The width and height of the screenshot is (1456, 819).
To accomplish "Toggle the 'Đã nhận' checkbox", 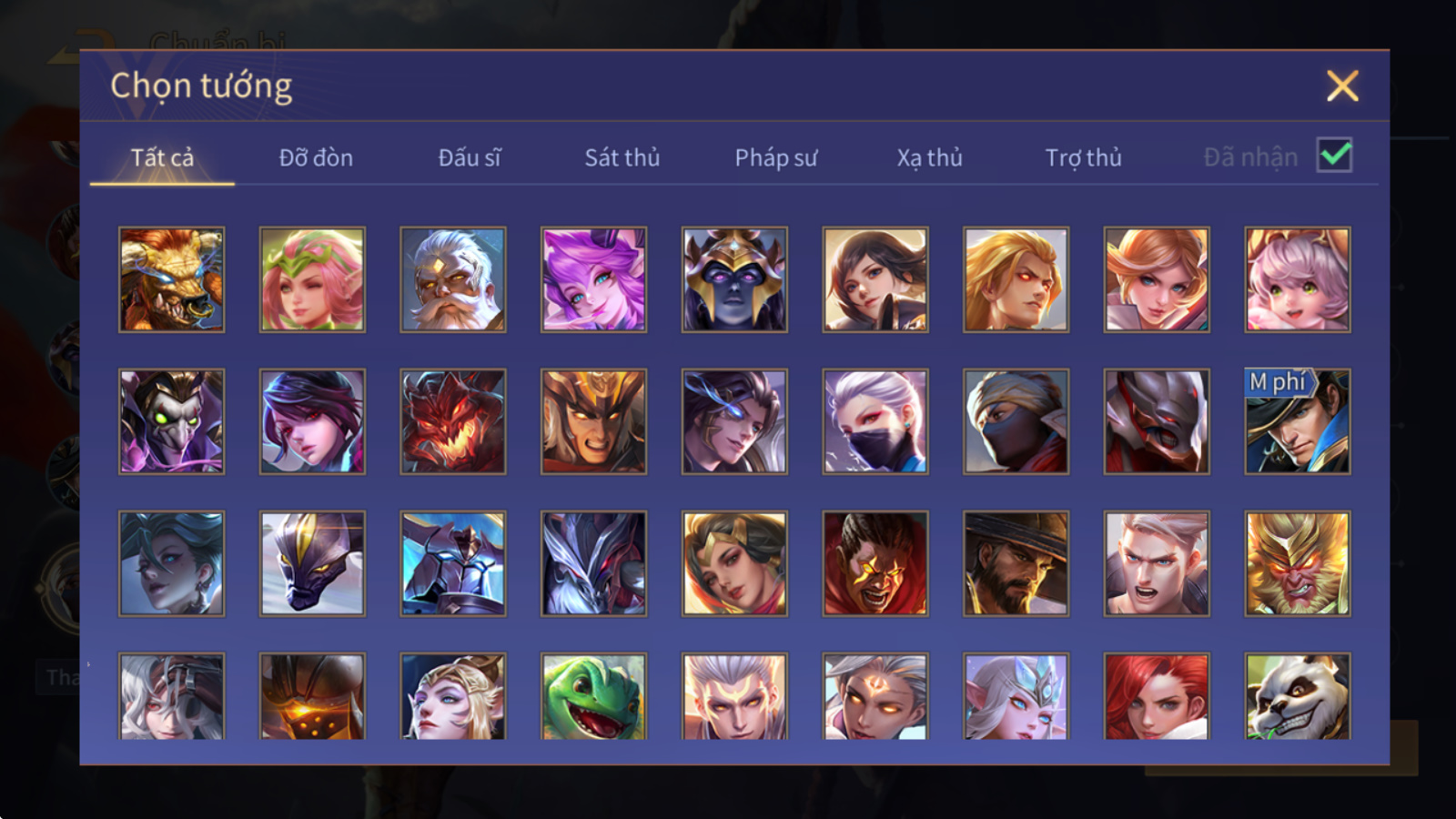I will coord(1335,156).
